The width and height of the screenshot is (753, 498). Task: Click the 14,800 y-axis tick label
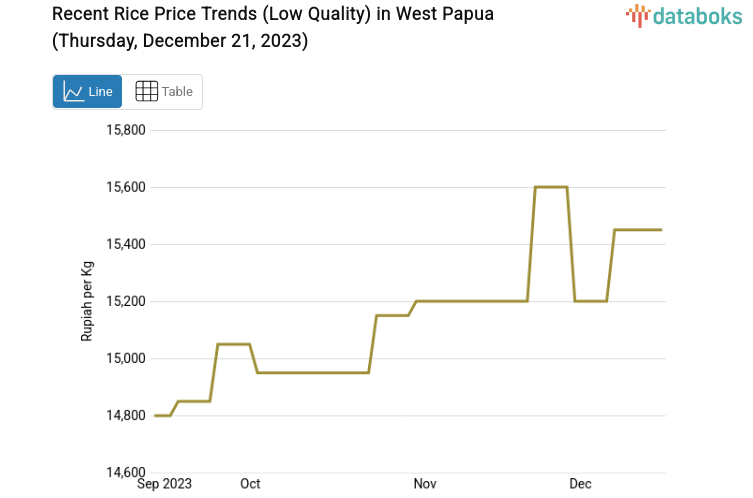pyautogui.click(x=126, y=415)
